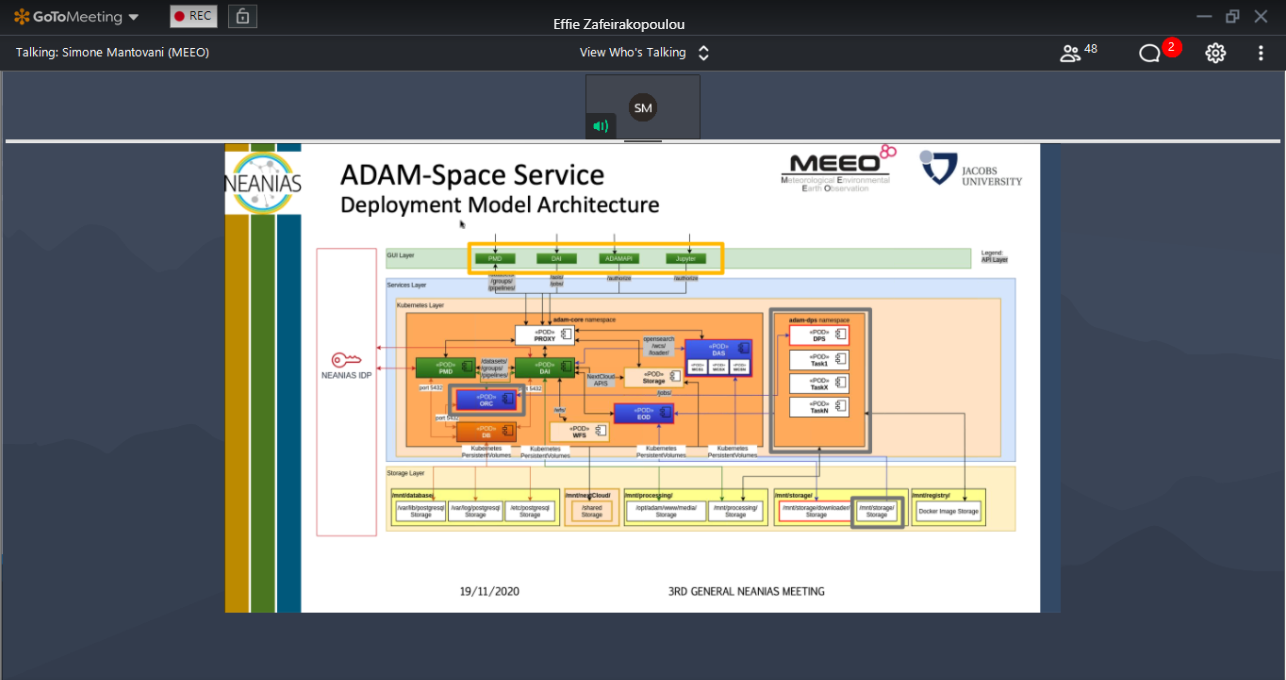Screen dimensions: 1286x680
Task: Click the '/etc/postgresql Storage' box
Action: [529, 511]
